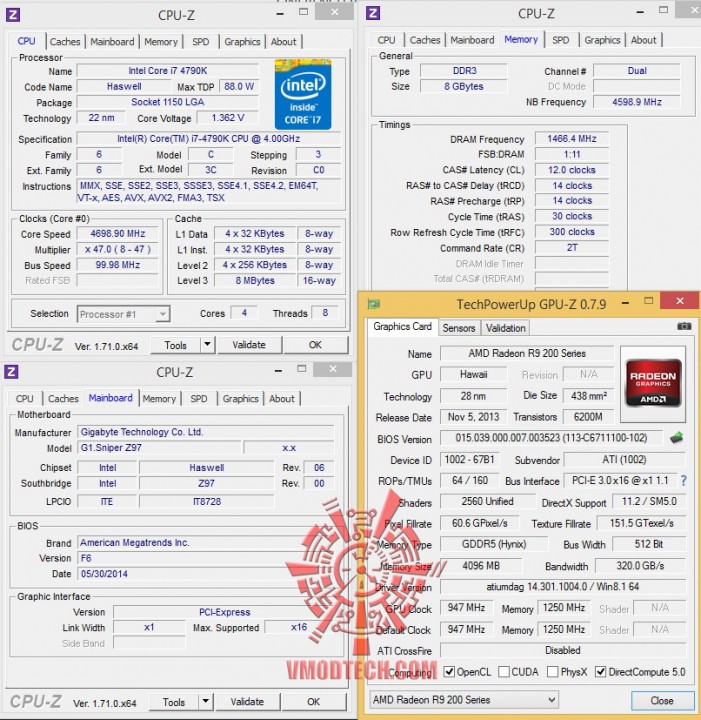The image size is (701, 720).
Task: Click the GPU-Z BIOS Version field
Action: pos(551,438)
